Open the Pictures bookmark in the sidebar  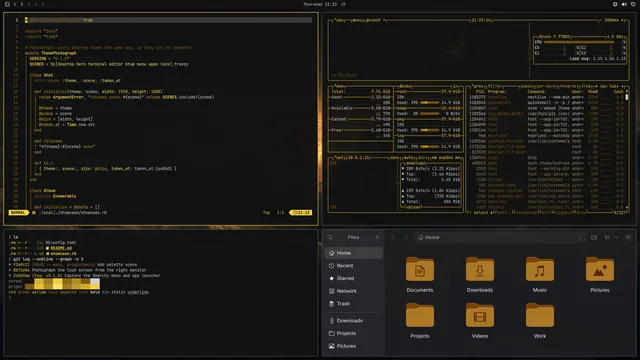353,346
